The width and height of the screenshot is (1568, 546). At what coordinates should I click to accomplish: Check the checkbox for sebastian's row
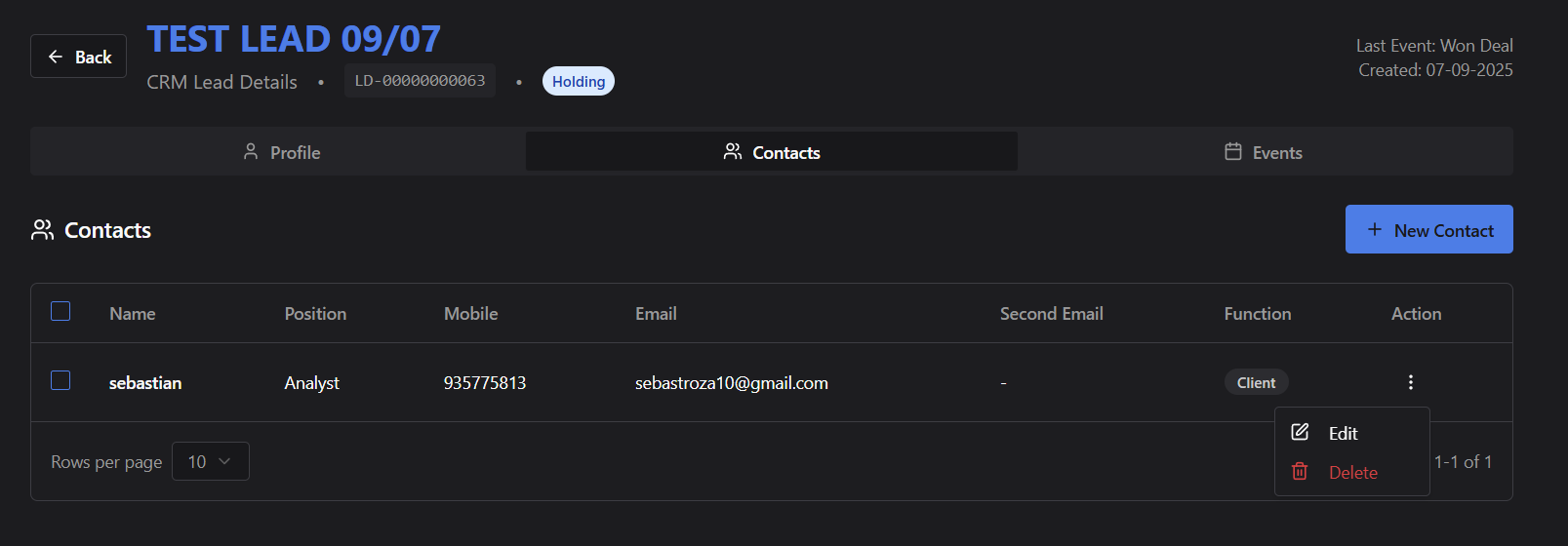click(x=60, y=380)
